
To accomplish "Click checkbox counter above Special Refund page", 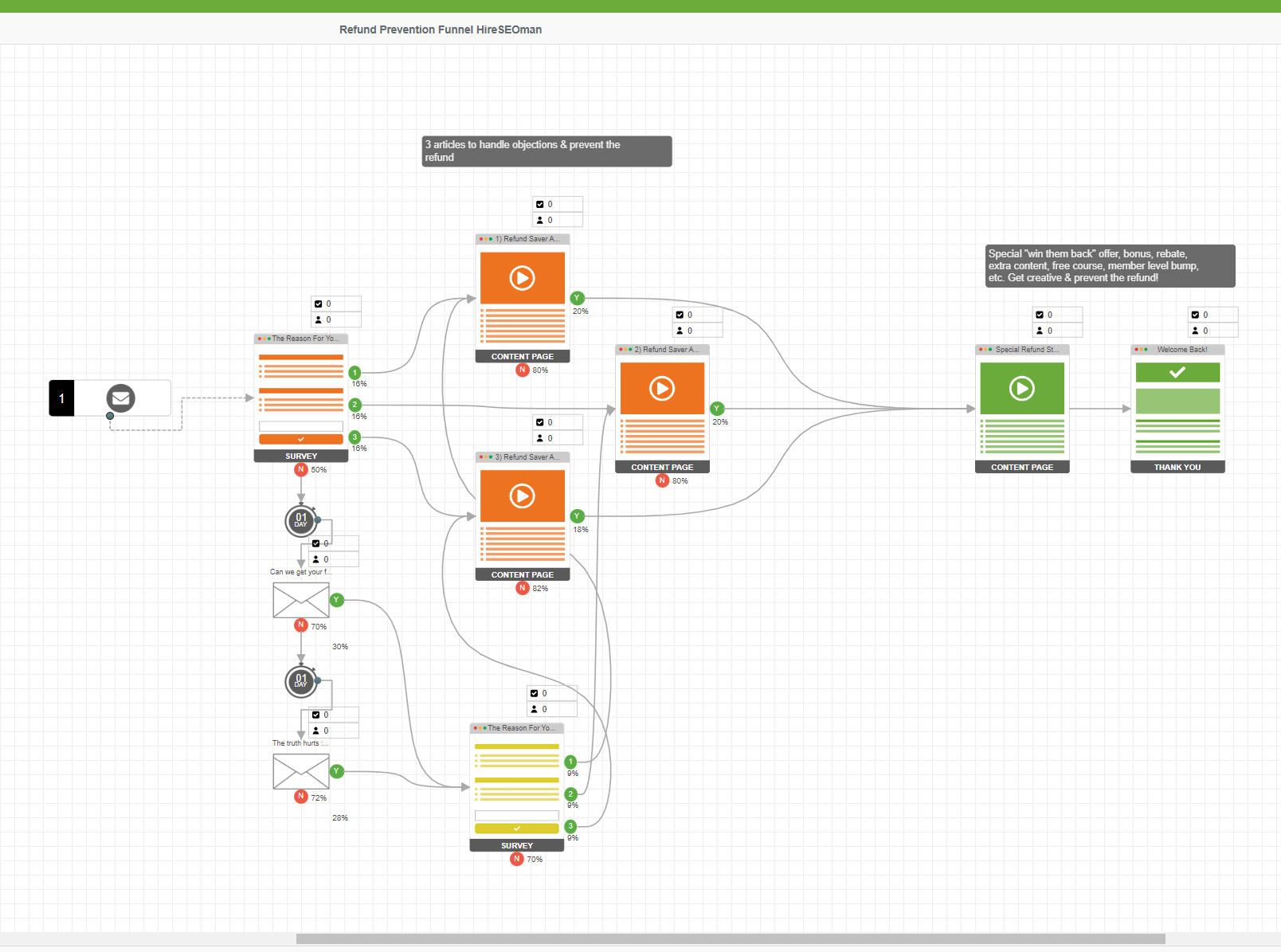I will 1040,315.
